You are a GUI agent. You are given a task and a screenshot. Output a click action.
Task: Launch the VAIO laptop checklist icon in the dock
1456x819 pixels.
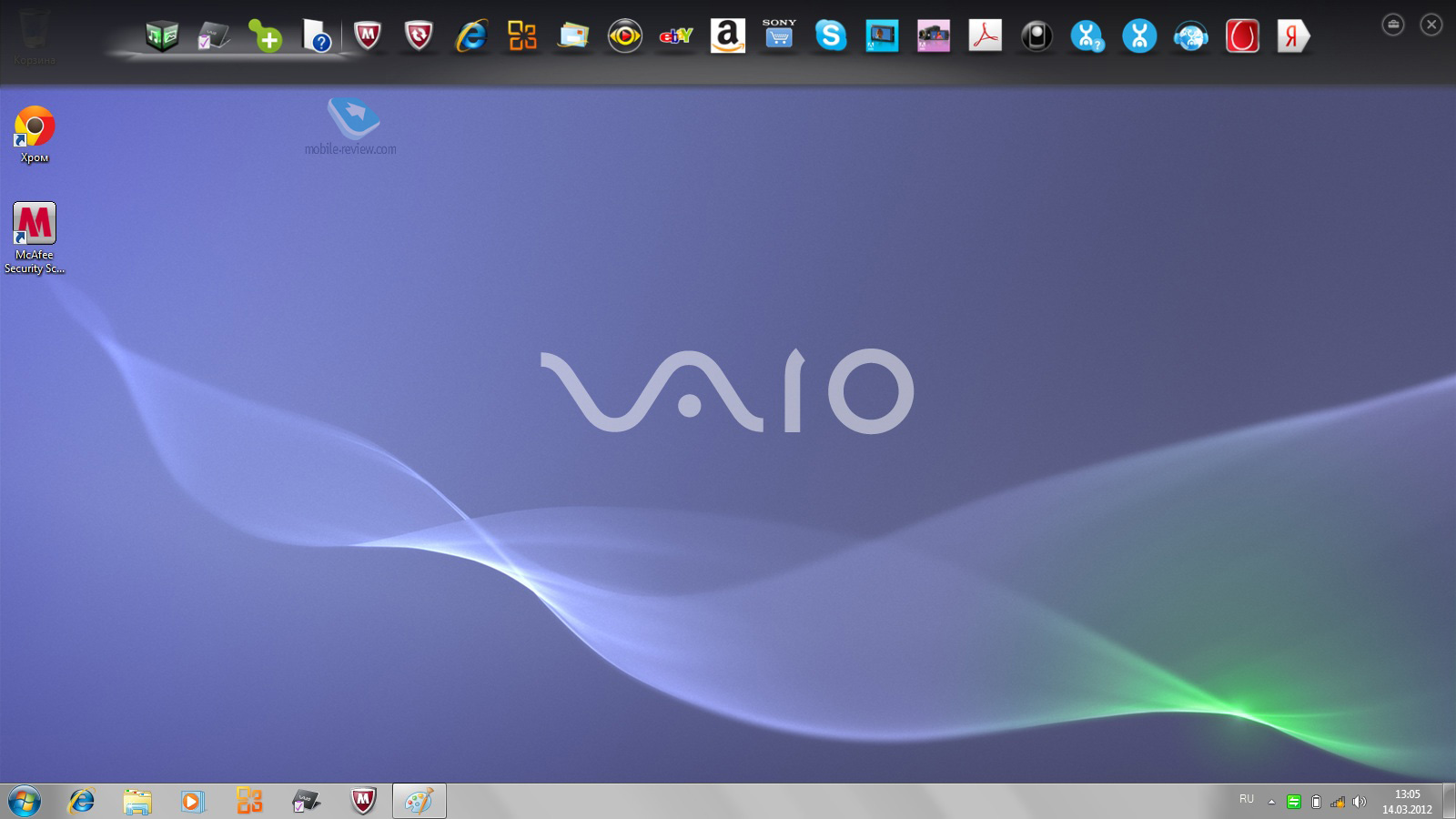[x=214, y=36]
